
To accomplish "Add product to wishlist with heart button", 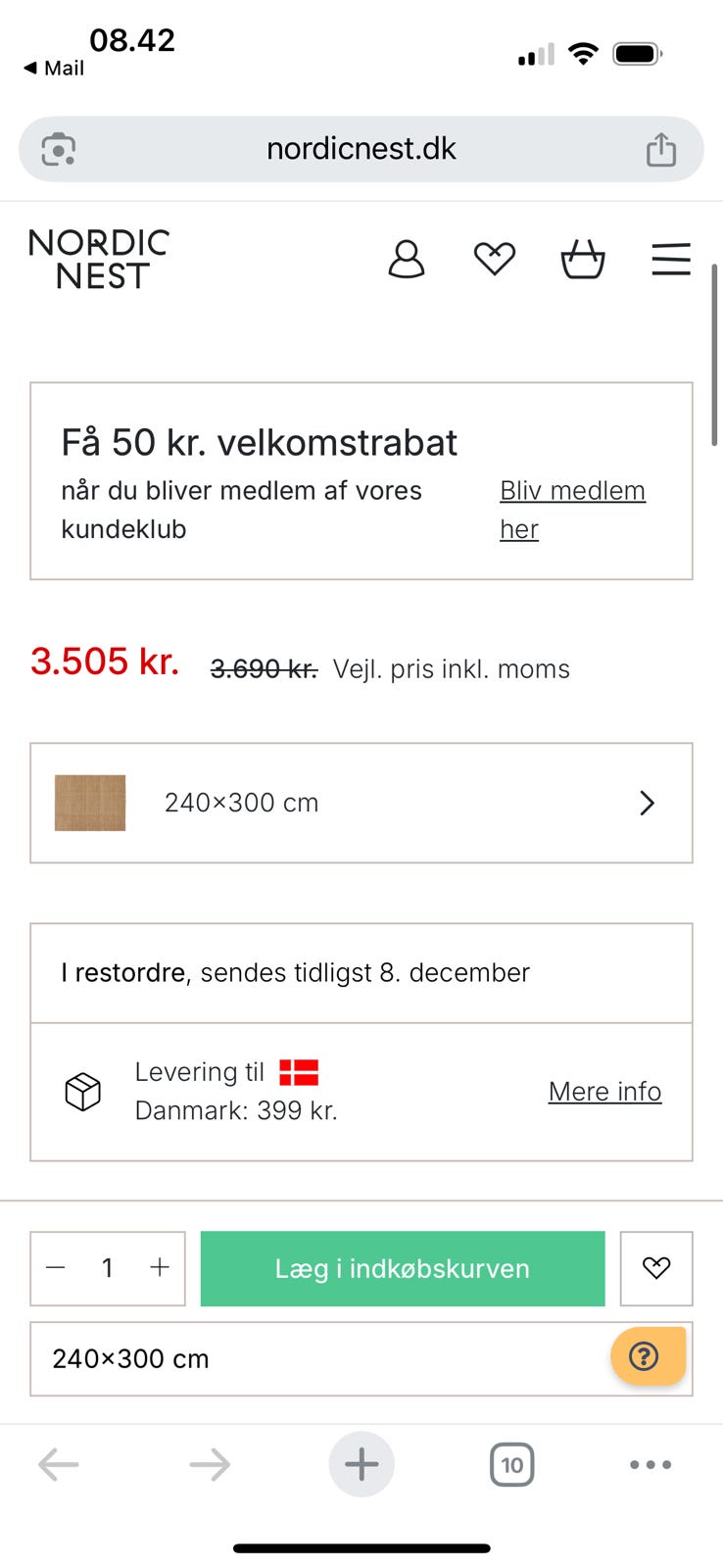I will (x=655, y=1268).
